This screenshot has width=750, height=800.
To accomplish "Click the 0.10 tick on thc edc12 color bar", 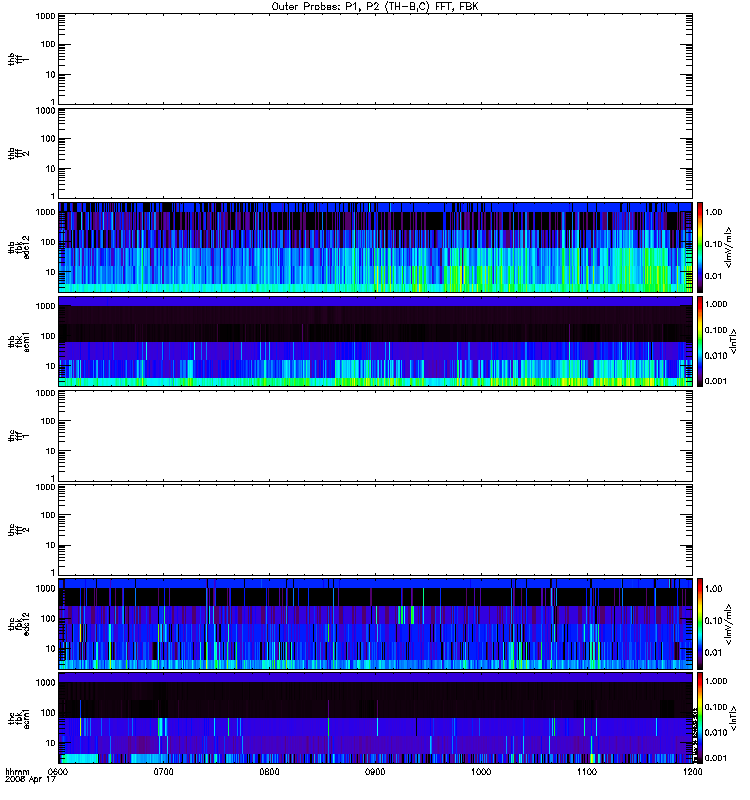I will 714,621.
